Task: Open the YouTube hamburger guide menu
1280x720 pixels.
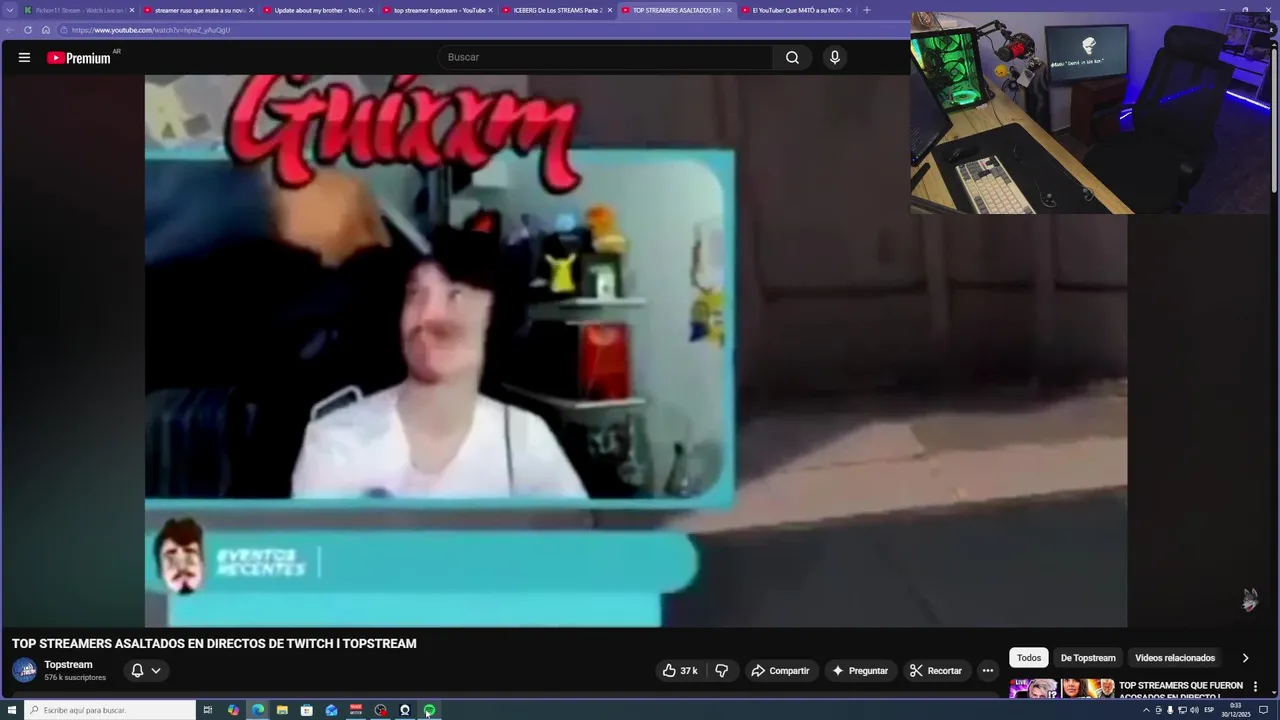Action: click(24, 58)
